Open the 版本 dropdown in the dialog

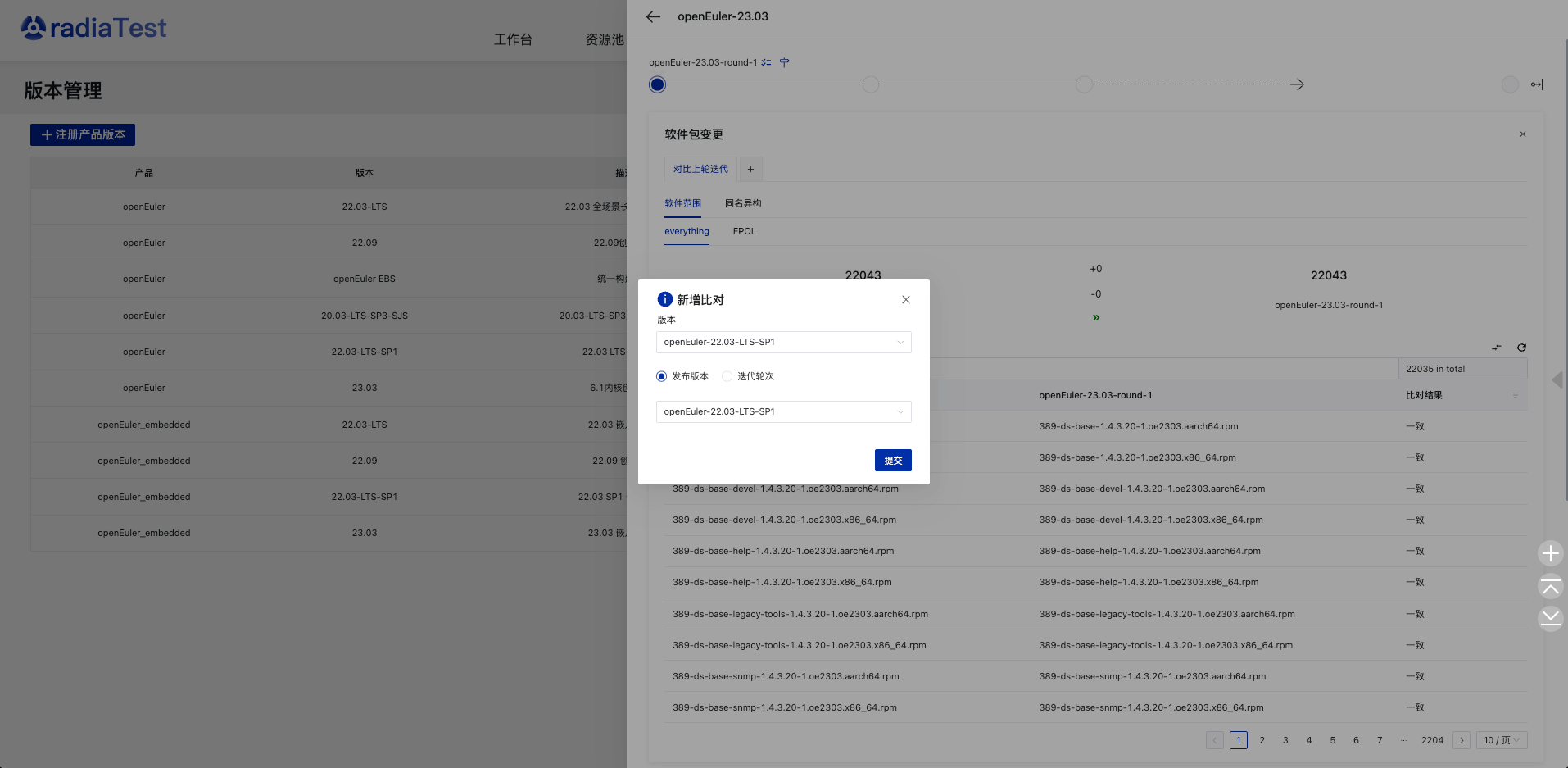coord(783,342)
